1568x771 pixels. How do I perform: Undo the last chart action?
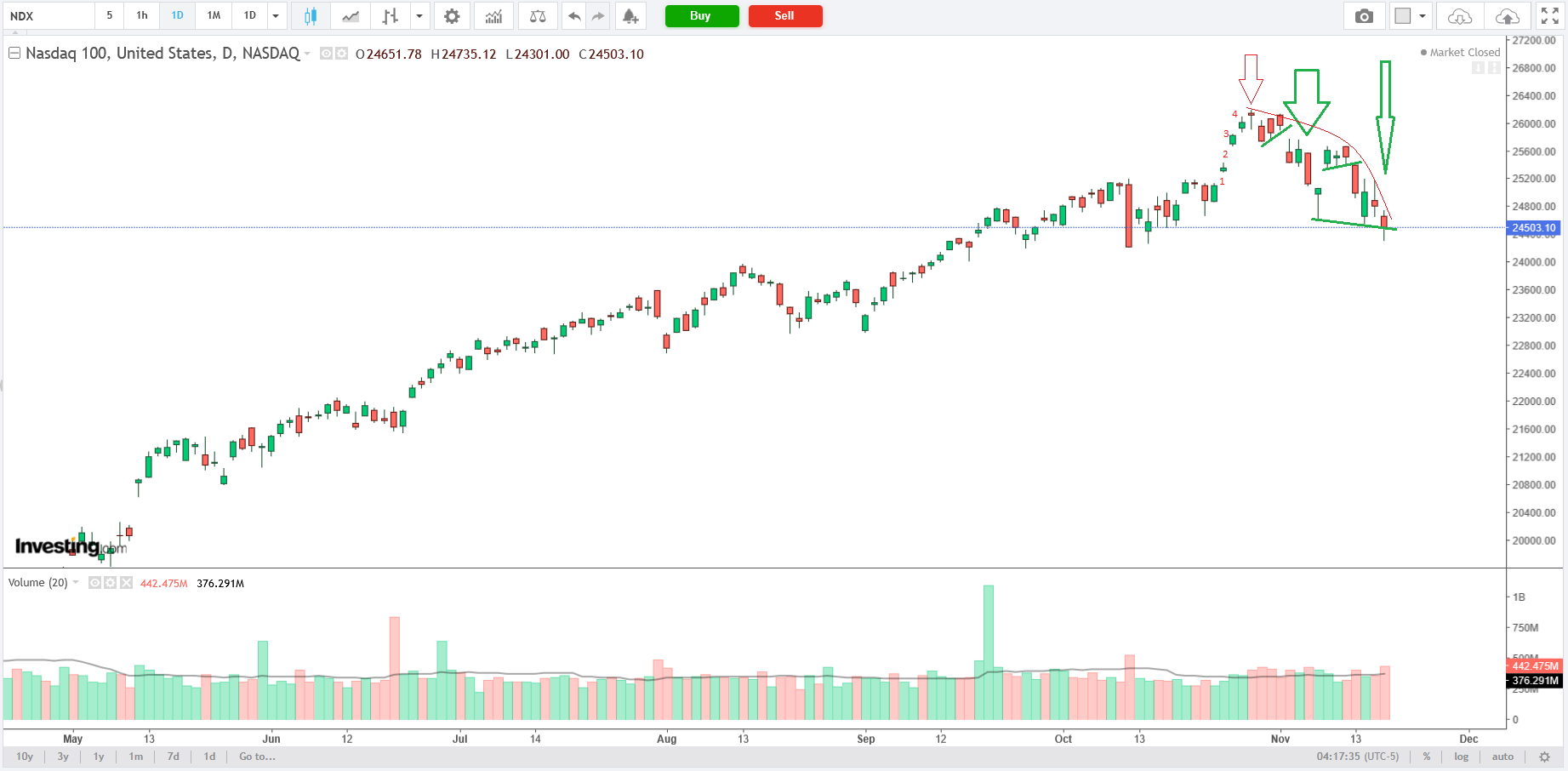coord(574,16)
